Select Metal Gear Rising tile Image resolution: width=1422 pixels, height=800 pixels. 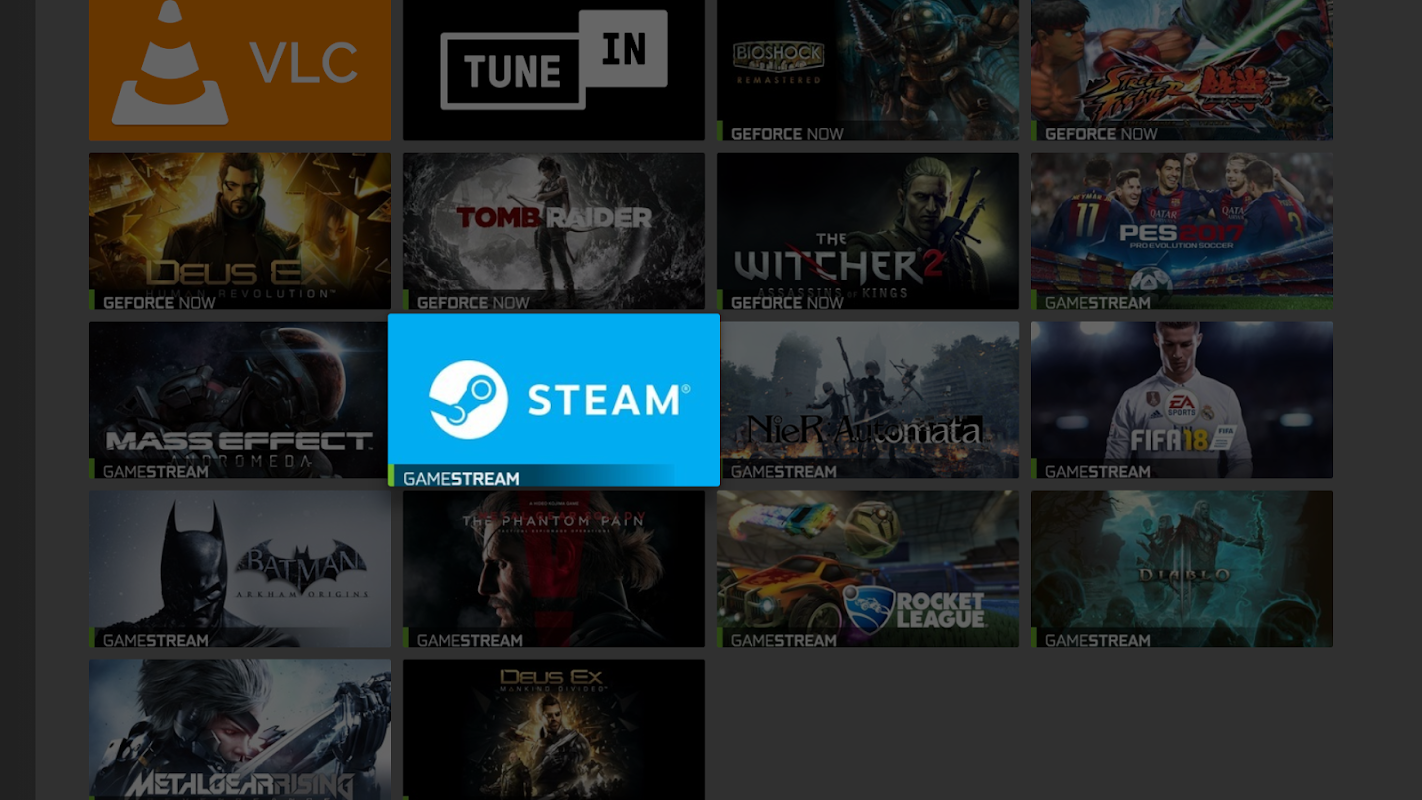click(x=240, y=730)
